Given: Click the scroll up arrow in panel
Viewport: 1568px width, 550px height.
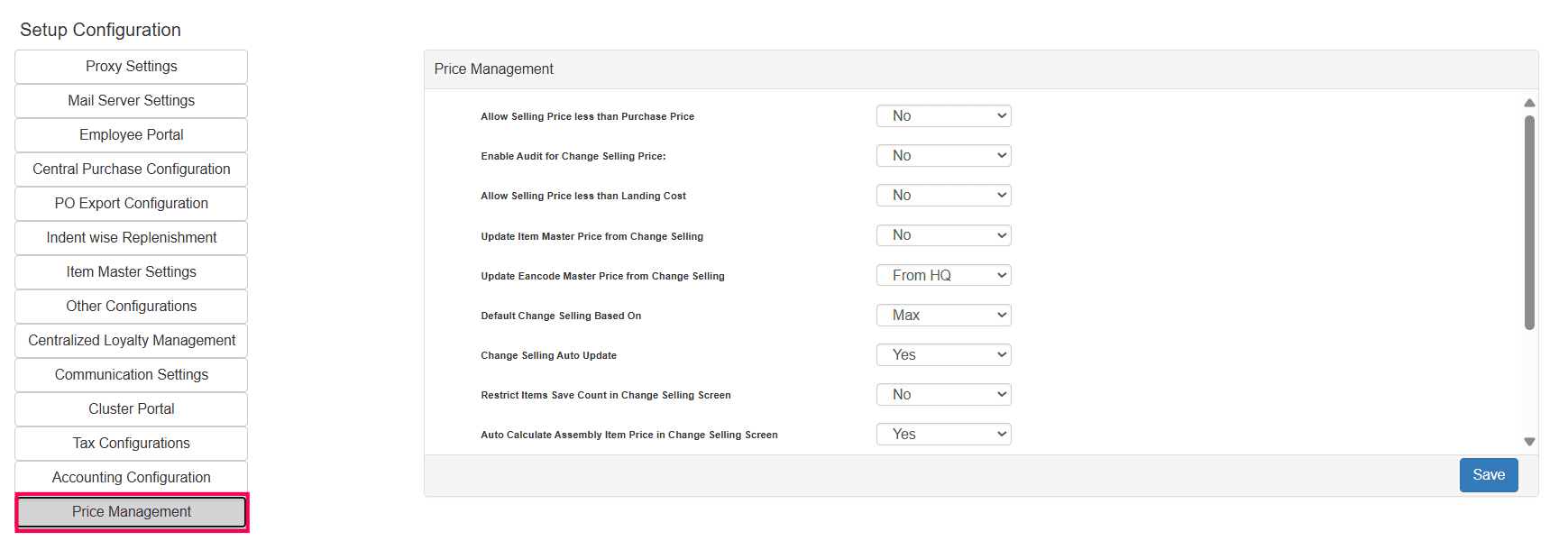Looking at the screenshot, I should click(1529, 103).
